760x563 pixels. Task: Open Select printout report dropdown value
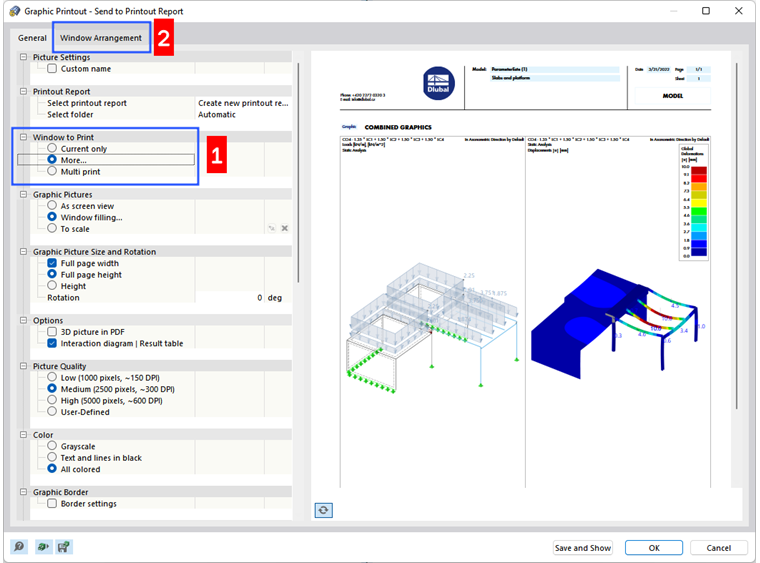pyautogui.click(x=243, y=103)
